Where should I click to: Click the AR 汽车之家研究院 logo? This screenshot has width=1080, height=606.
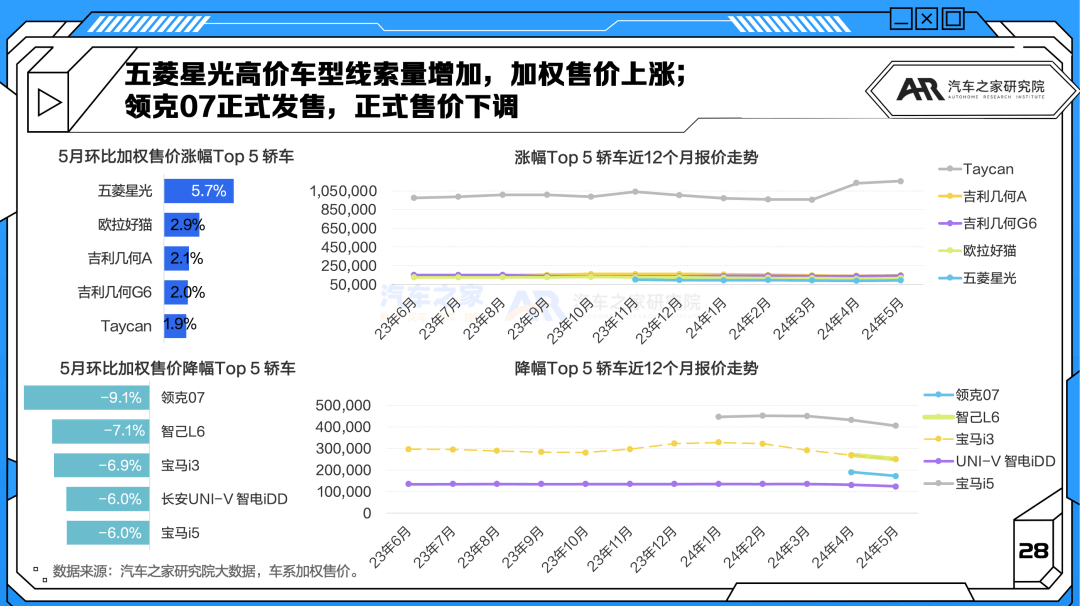[x=970, y=90]
